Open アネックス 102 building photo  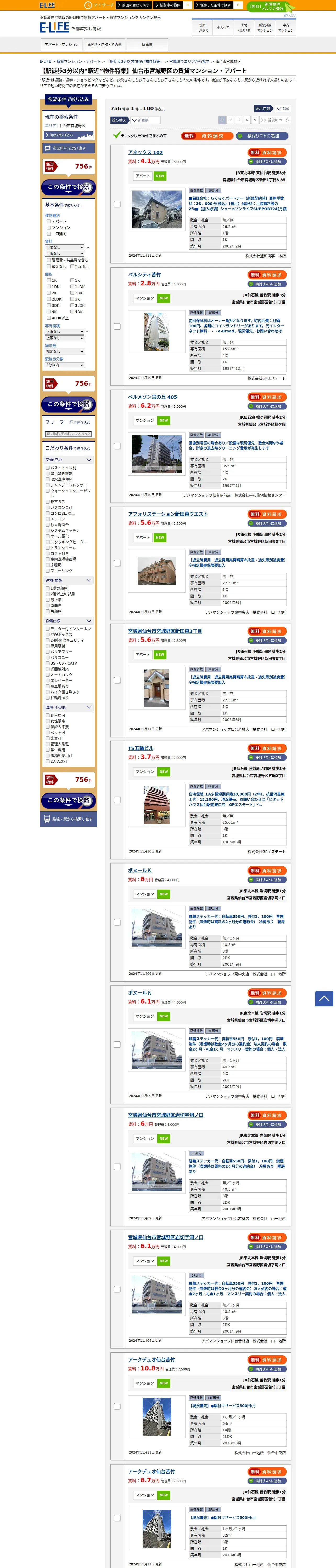point(157,209)
